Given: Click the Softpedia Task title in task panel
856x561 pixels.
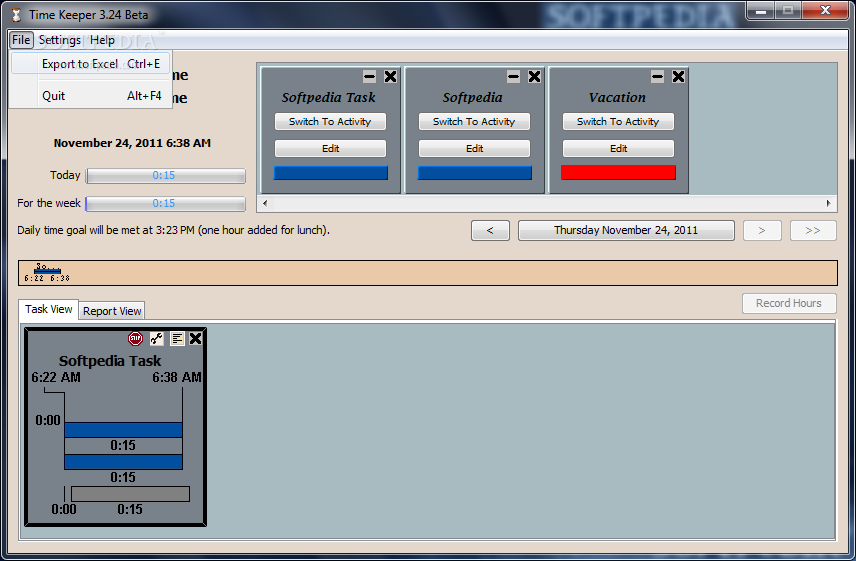Looking at the screenshot, I should click(110, 361).
